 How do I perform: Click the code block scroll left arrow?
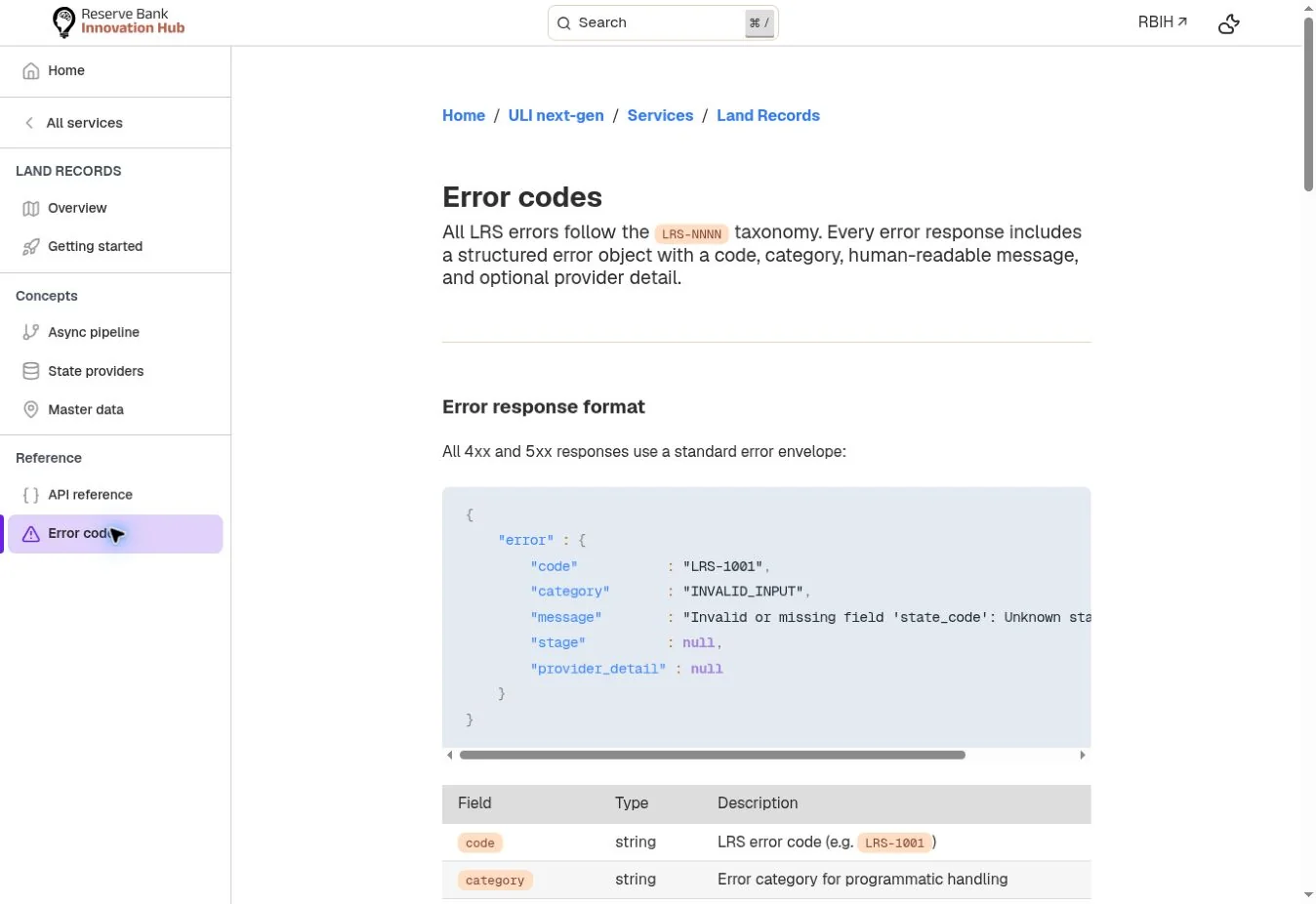(449, 756)
